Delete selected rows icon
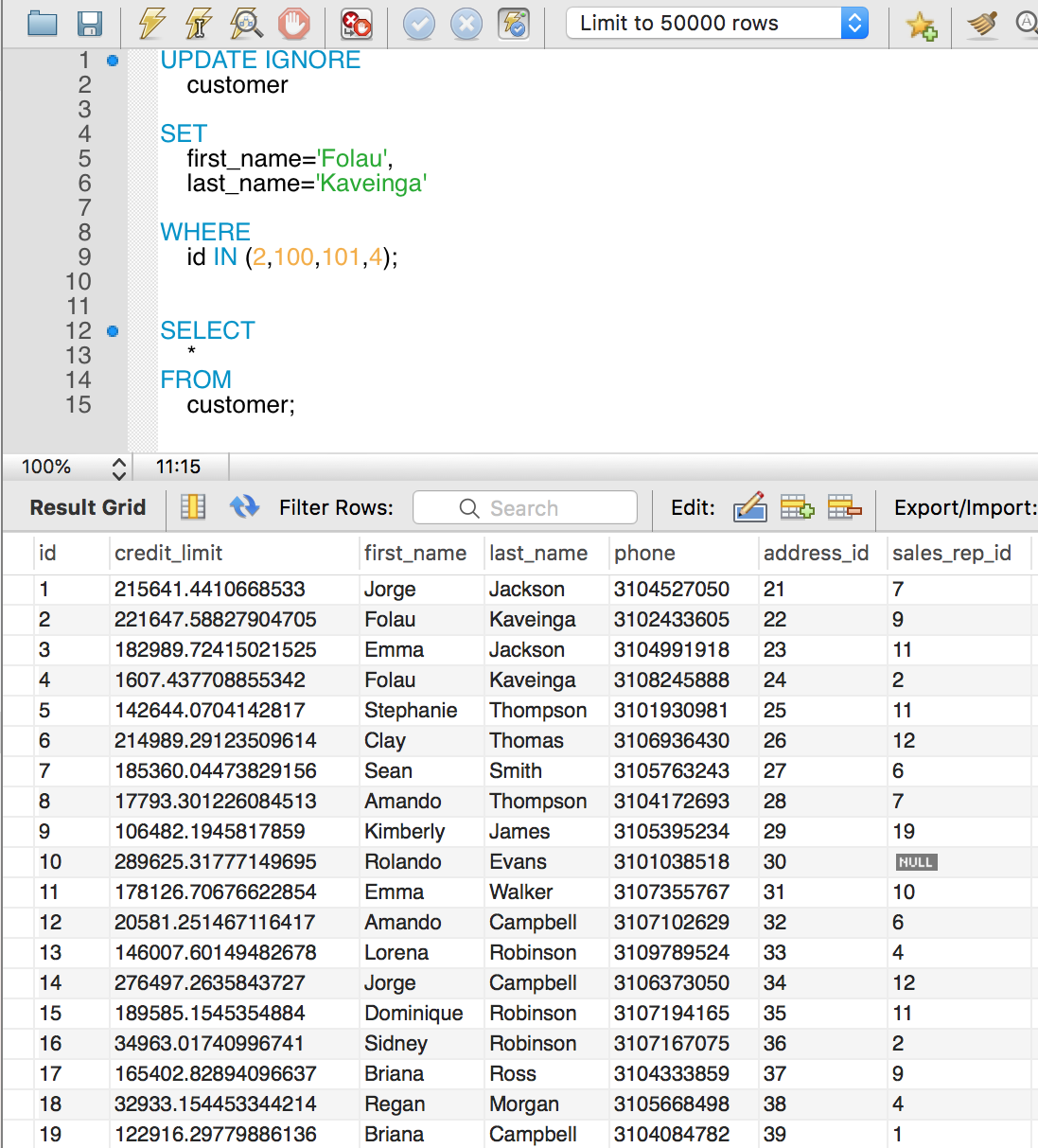The image size is (1038, 1148). click(x=844, y=507)
